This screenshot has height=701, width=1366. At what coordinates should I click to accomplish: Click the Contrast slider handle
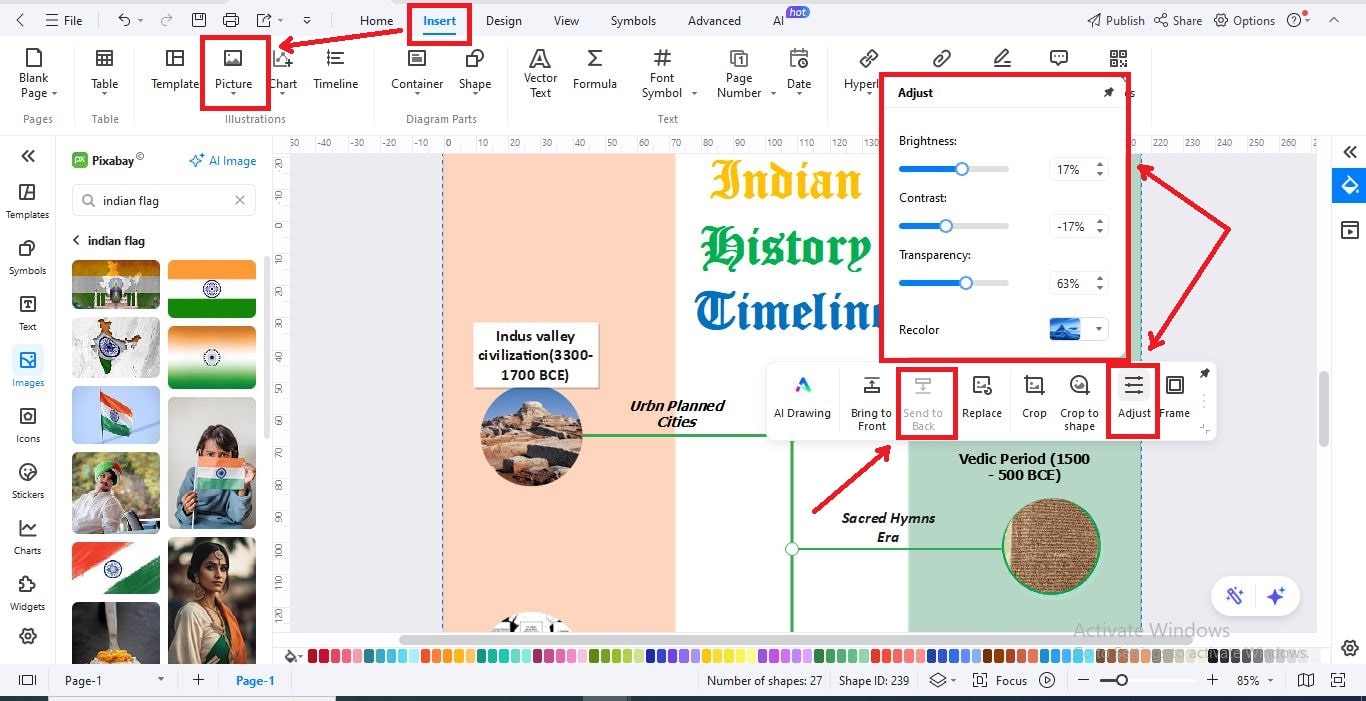tap(945, 226)
